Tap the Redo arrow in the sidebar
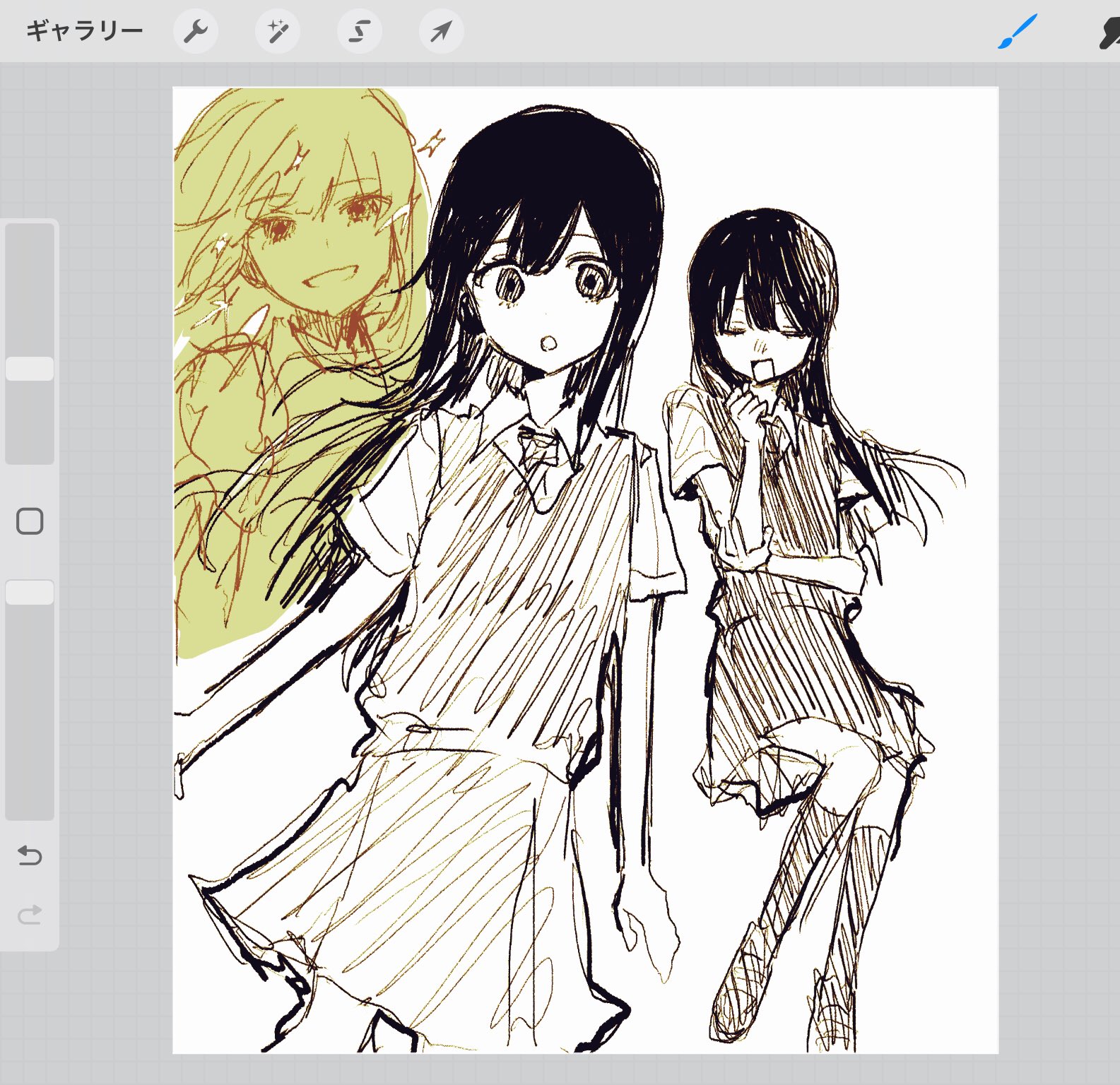This screenshot has height=1085, width=1120. [30, 915]
